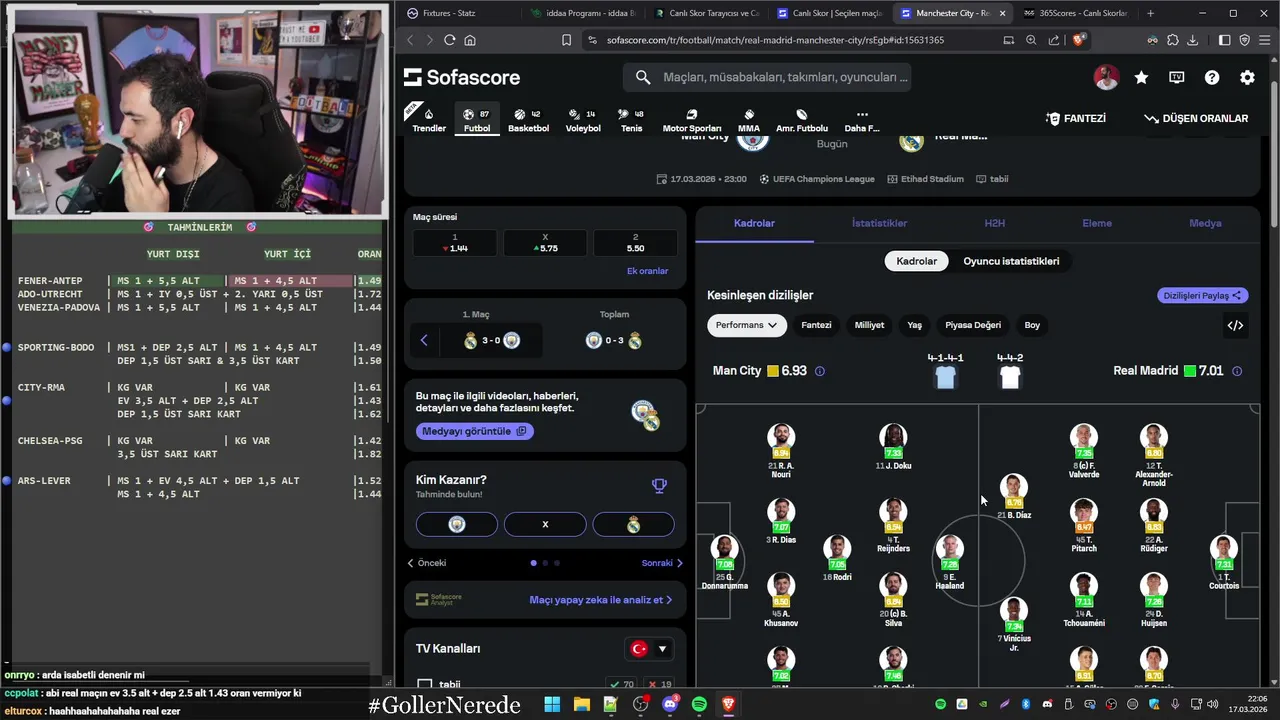Click Dizilişleri Paylaş button
Screen dimensions: 1280x720
point(1203,295)
